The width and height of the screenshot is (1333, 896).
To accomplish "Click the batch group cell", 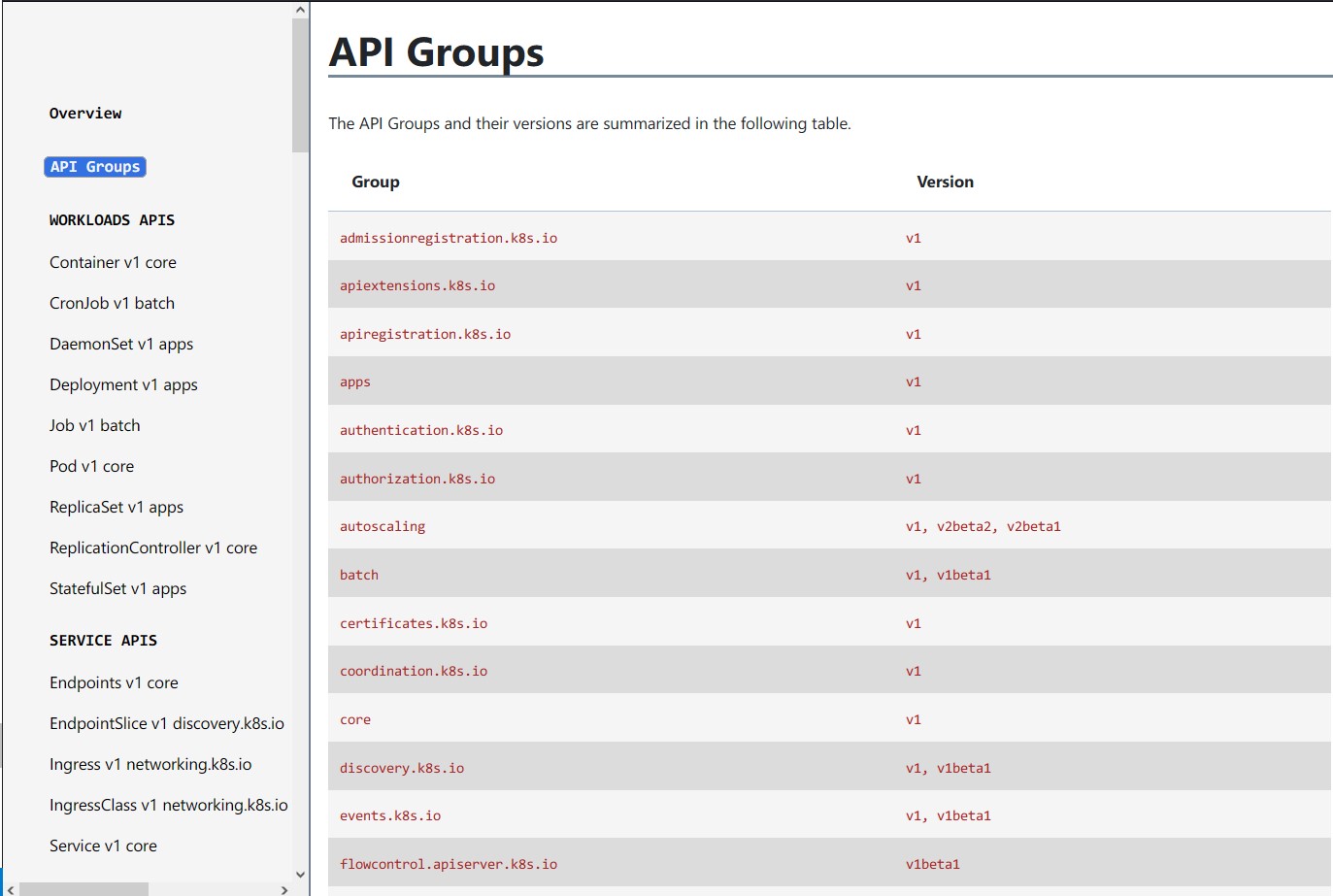I will (x=359, y=575).
